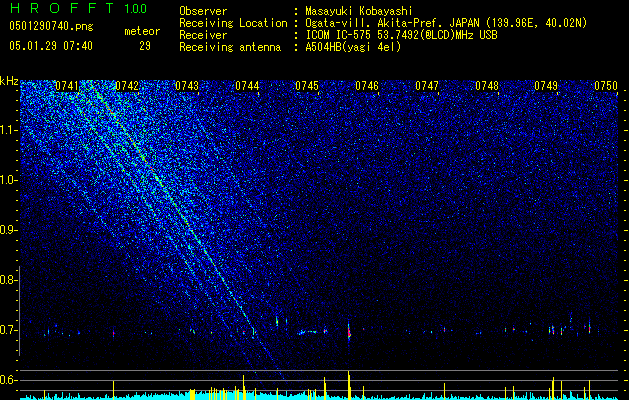Click the kHz axis unit label
This screenshot has width=629, height=400.
[9, 81]
